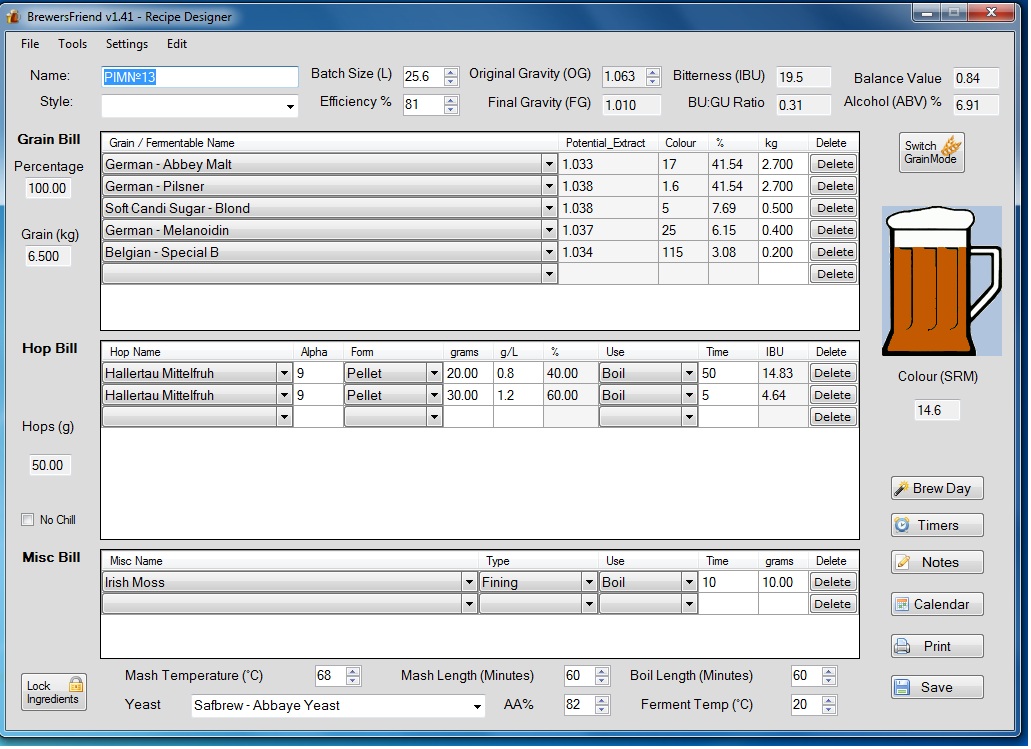The height and width of the screenshot is (749, 1031).
Task: Delete the Irish Moss misc row
Action: (x=832, y=582)
